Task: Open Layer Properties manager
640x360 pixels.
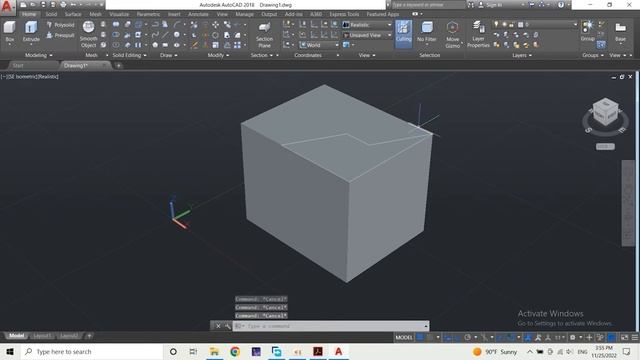Action: pyautogui.click(x=478, y=35)
